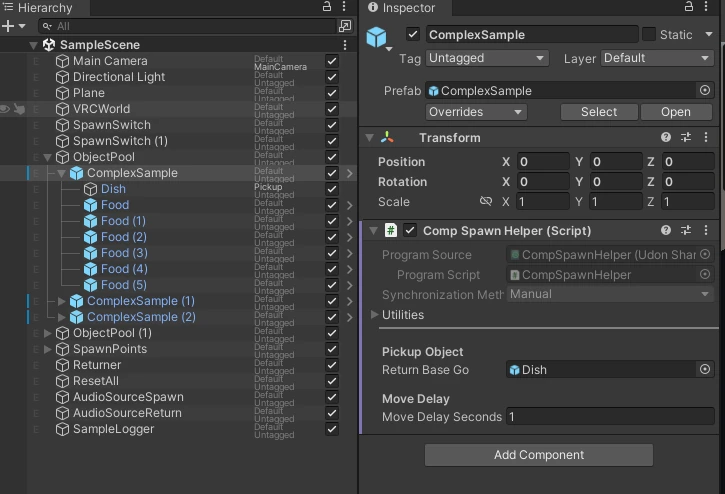The width and height of the screenshot is (725, 494).
Task: Open the SampleScene three-dot options menu
Action: coord(345,45)
